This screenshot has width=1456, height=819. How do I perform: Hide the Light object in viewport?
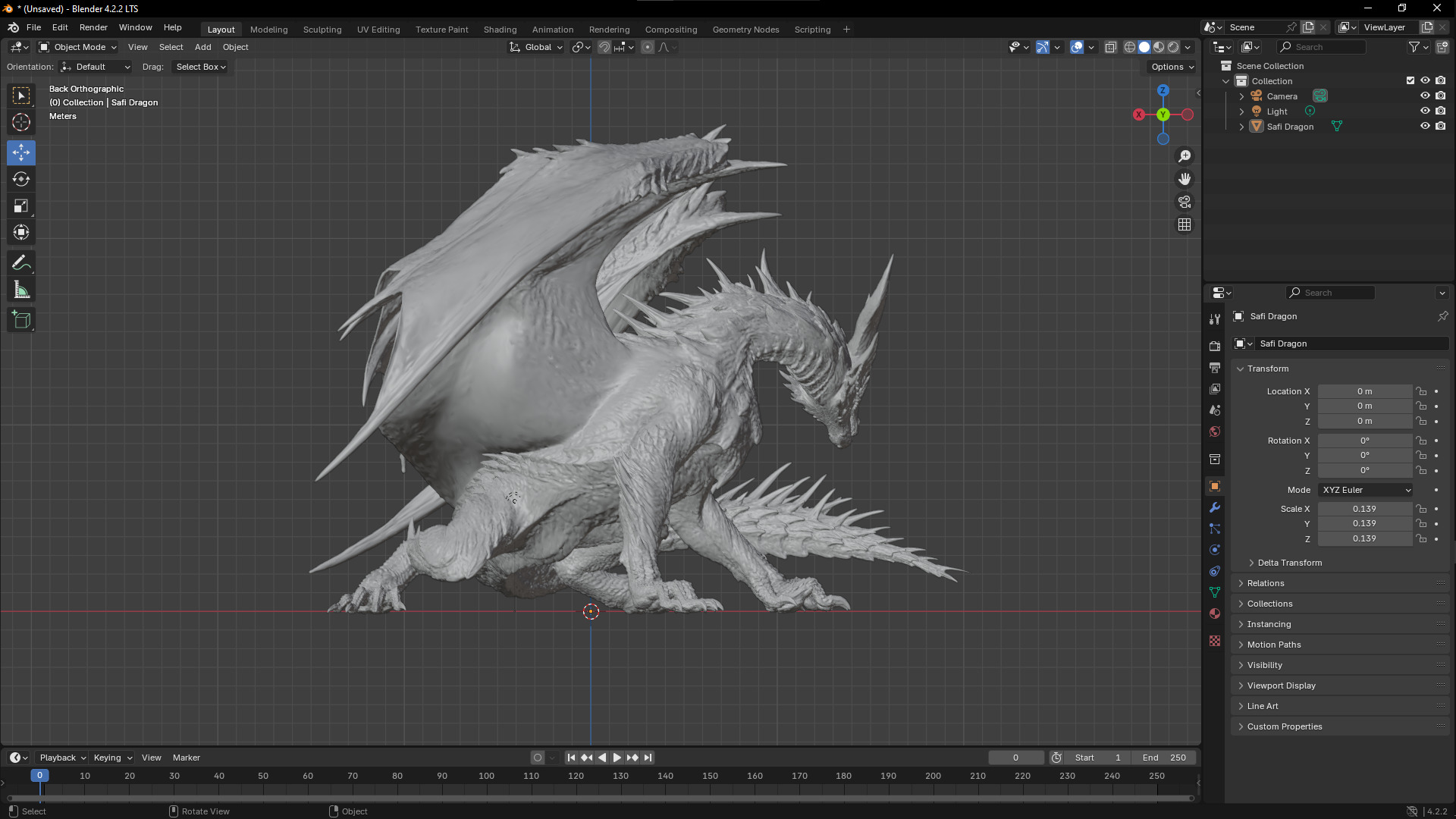coord(1425,111)
